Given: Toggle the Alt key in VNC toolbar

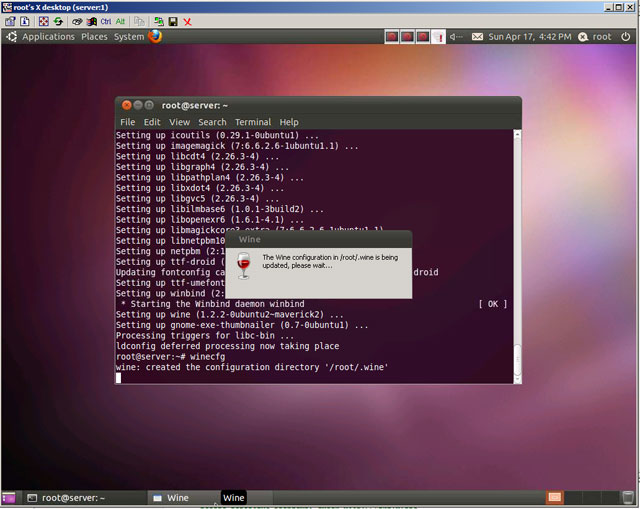Looking at the screenshot, I should [x=120, y=22].
